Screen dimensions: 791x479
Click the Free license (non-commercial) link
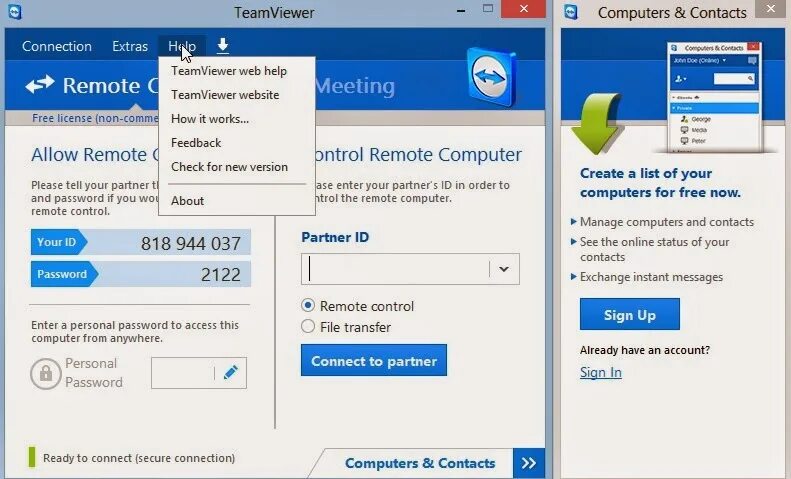pos(95,118)
